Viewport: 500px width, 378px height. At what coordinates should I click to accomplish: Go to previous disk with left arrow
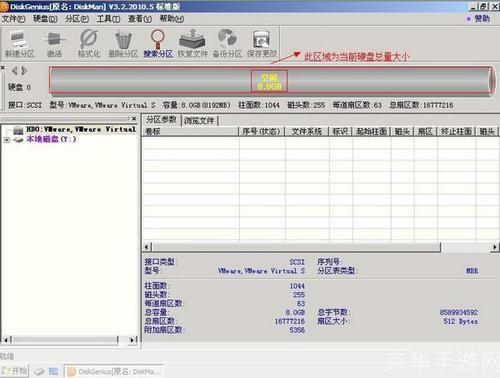tap(15, 71)
